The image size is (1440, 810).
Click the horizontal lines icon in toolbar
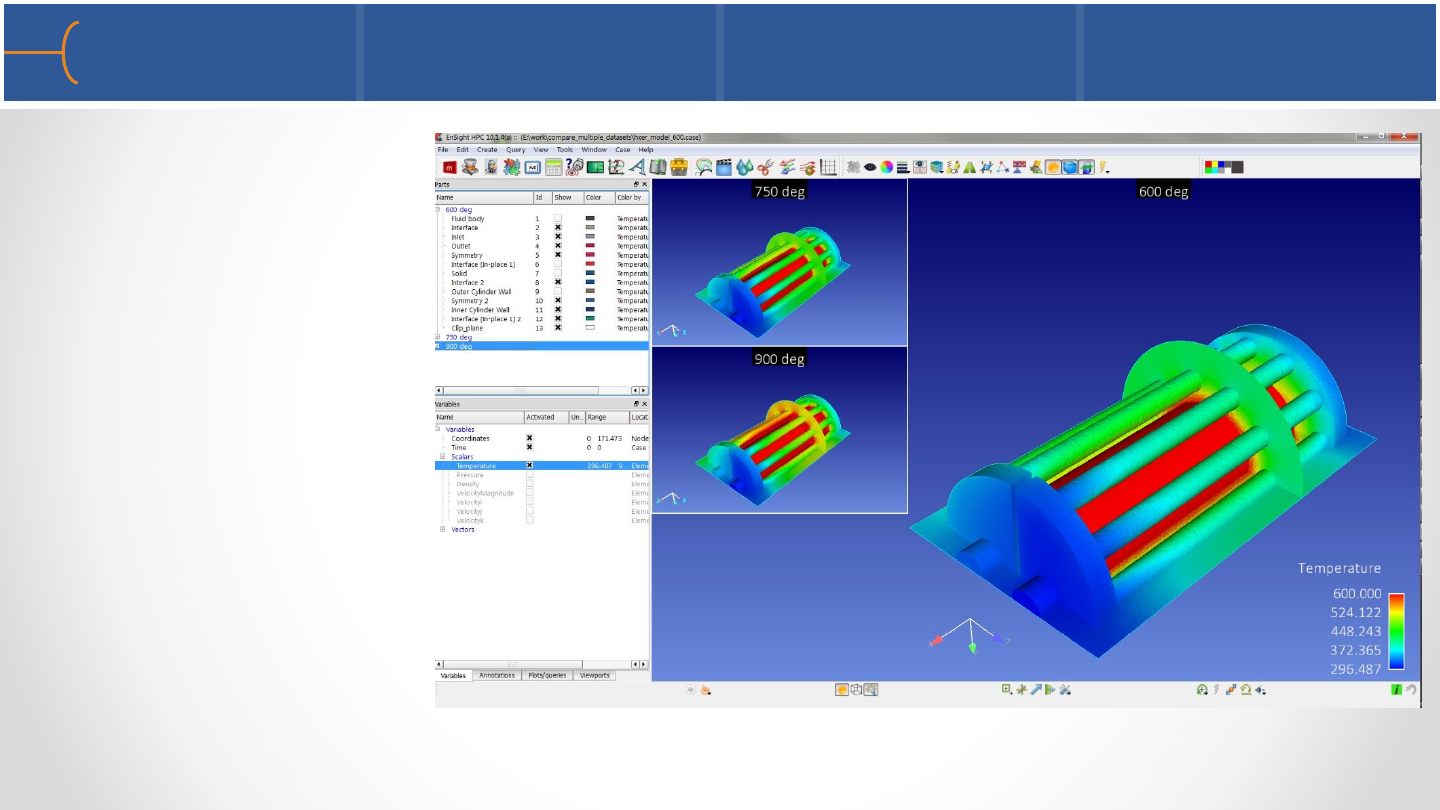(903, 167)
